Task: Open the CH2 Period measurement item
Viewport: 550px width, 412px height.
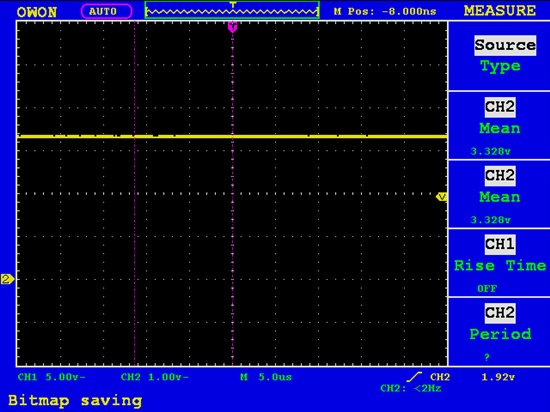Action: 499,332
